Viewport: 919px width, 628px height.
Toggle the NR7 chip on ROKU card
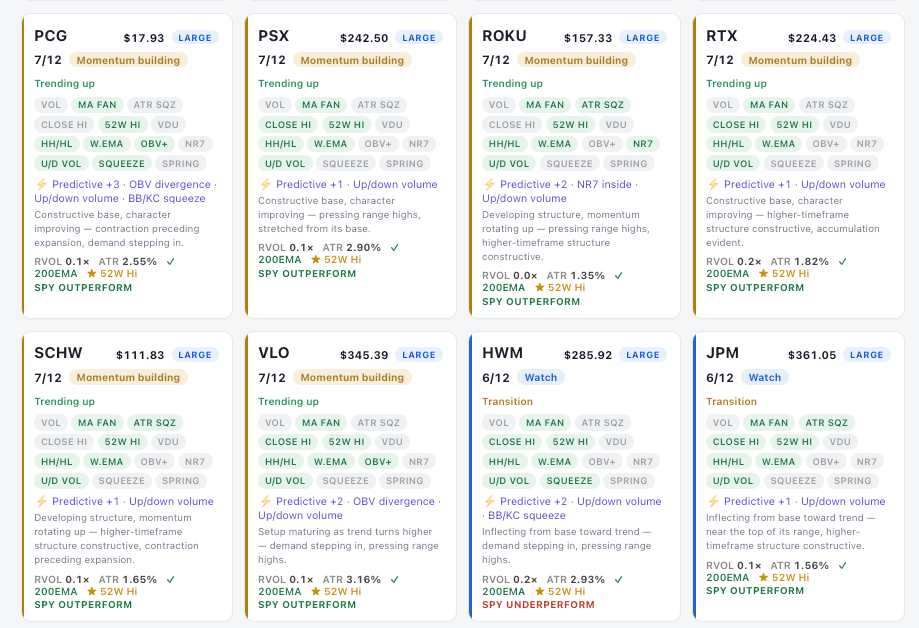click(x=643, y=144)
